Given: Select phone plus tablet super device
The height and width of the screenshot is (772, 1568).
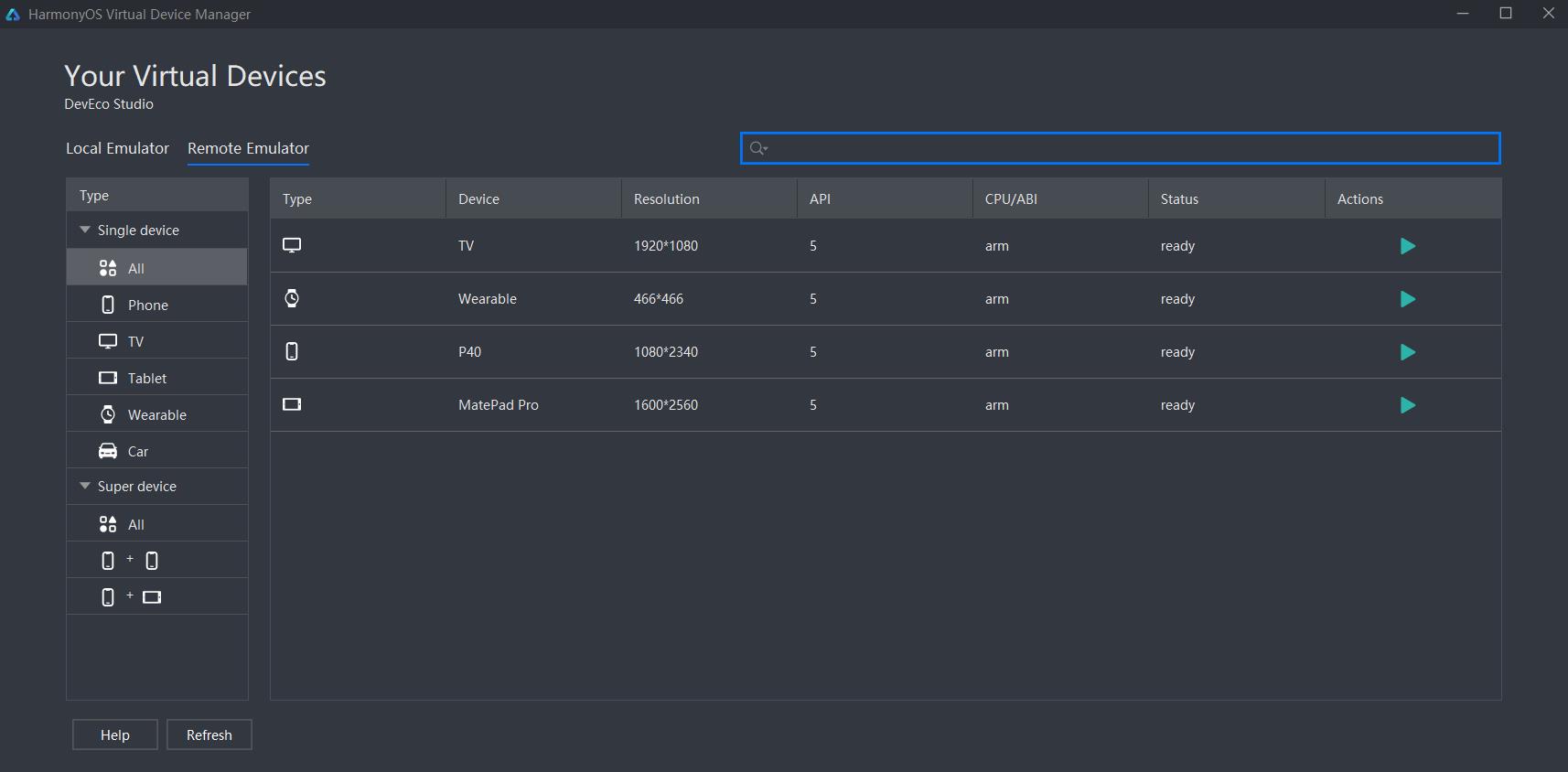Looking at the screenshot, I should (x=157, y=597).
